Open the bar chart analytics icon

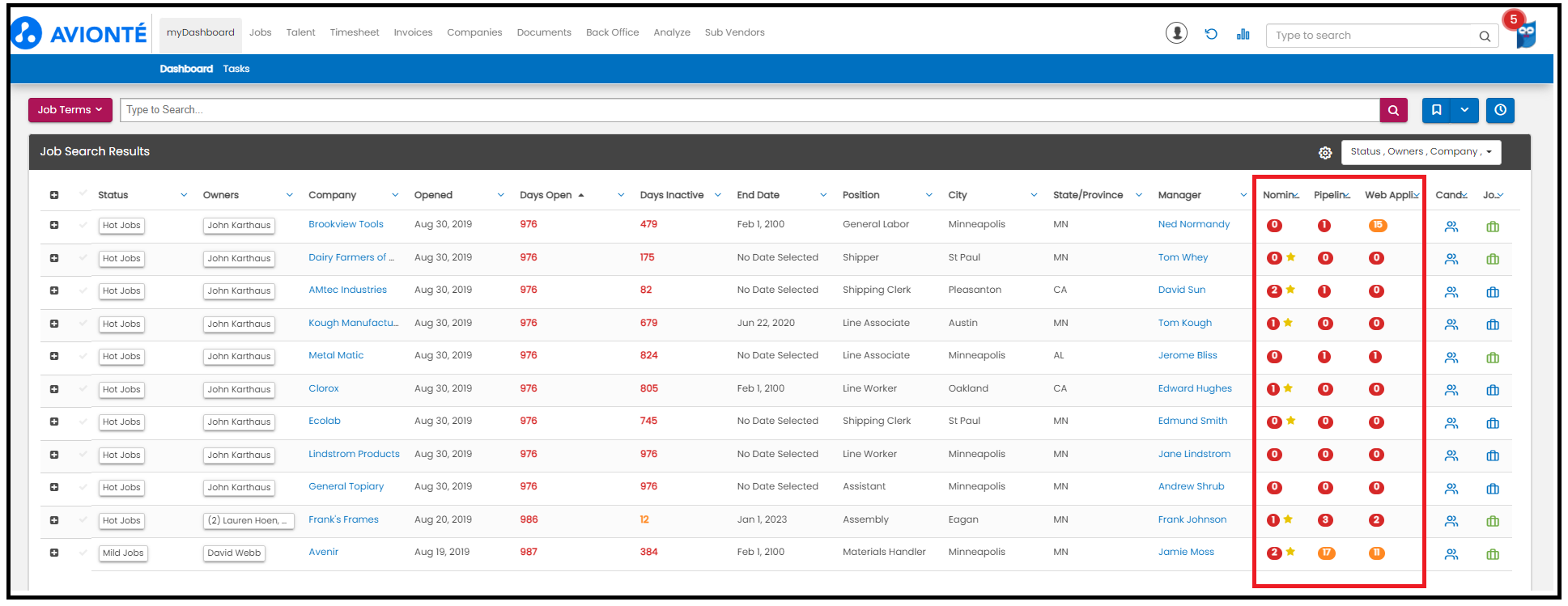1243,34
